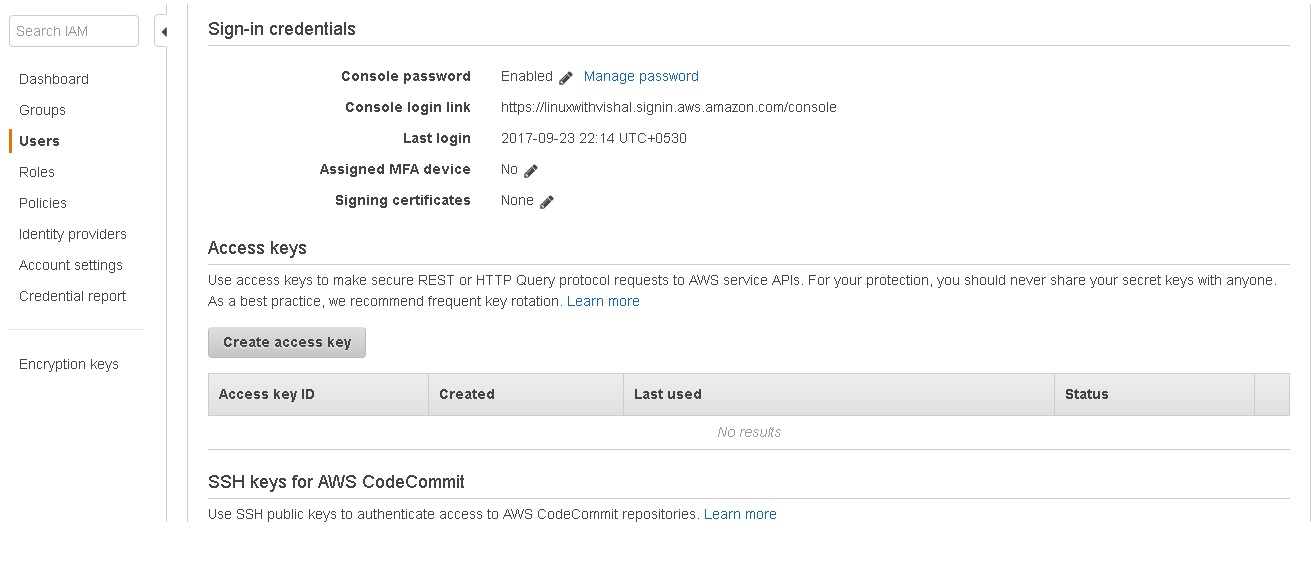Collapse the IAM sidebar with arrow
The height and width of the screenshot is (581, 1311).
(x=163, y=32)
